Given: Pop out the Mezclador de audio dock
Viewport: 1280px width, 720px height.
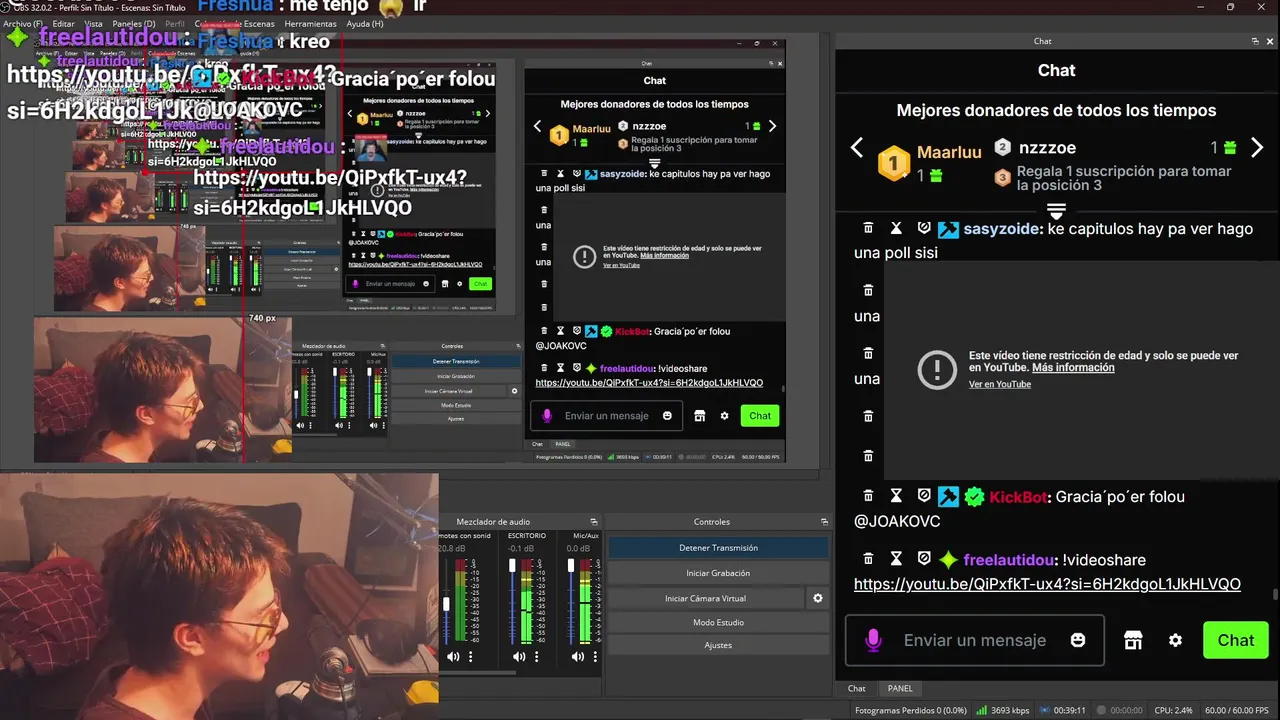Looking at the screenshot, I should tap(593, 522).
